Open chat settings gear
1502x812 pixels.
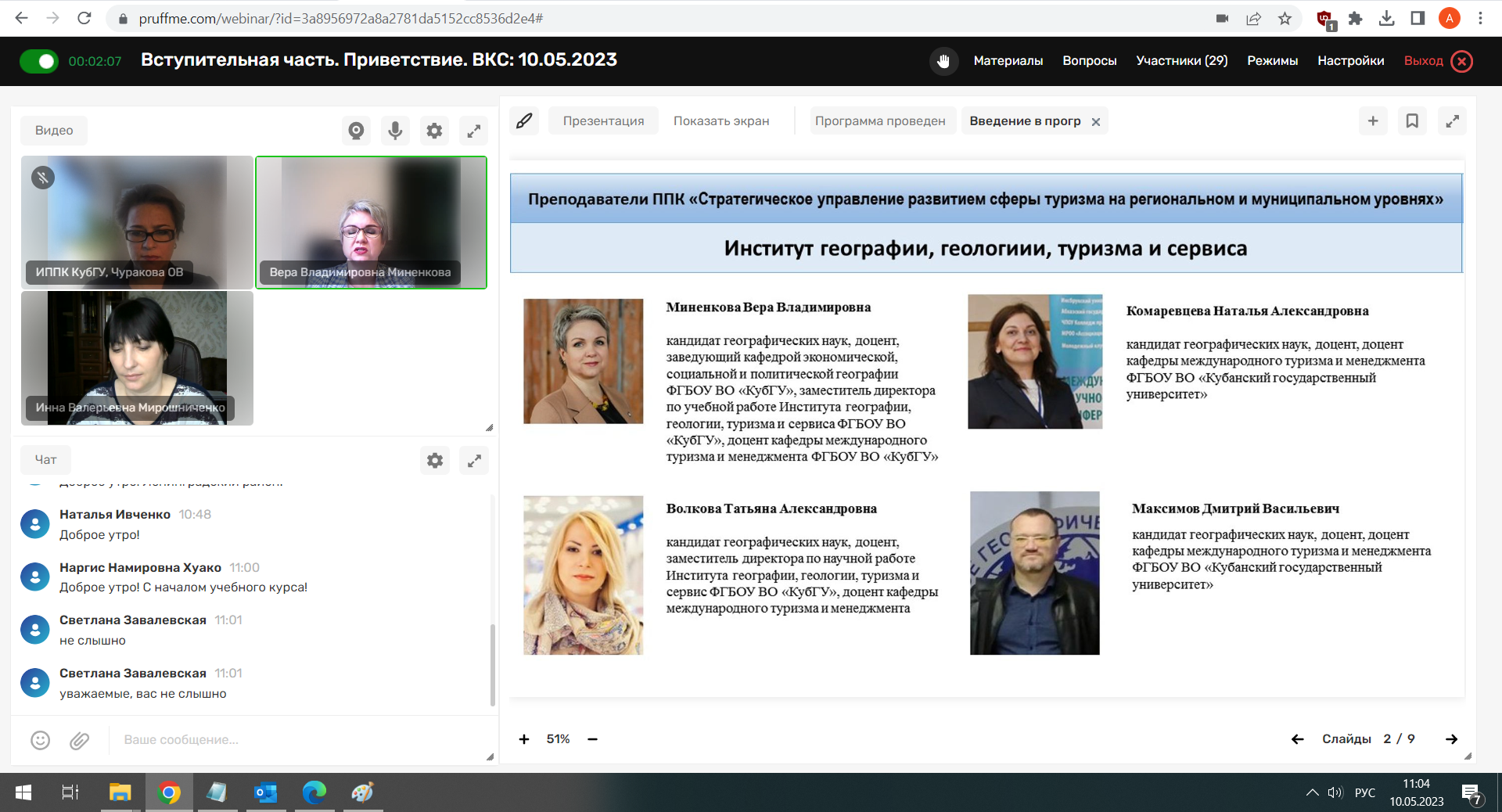pos(435,460)
